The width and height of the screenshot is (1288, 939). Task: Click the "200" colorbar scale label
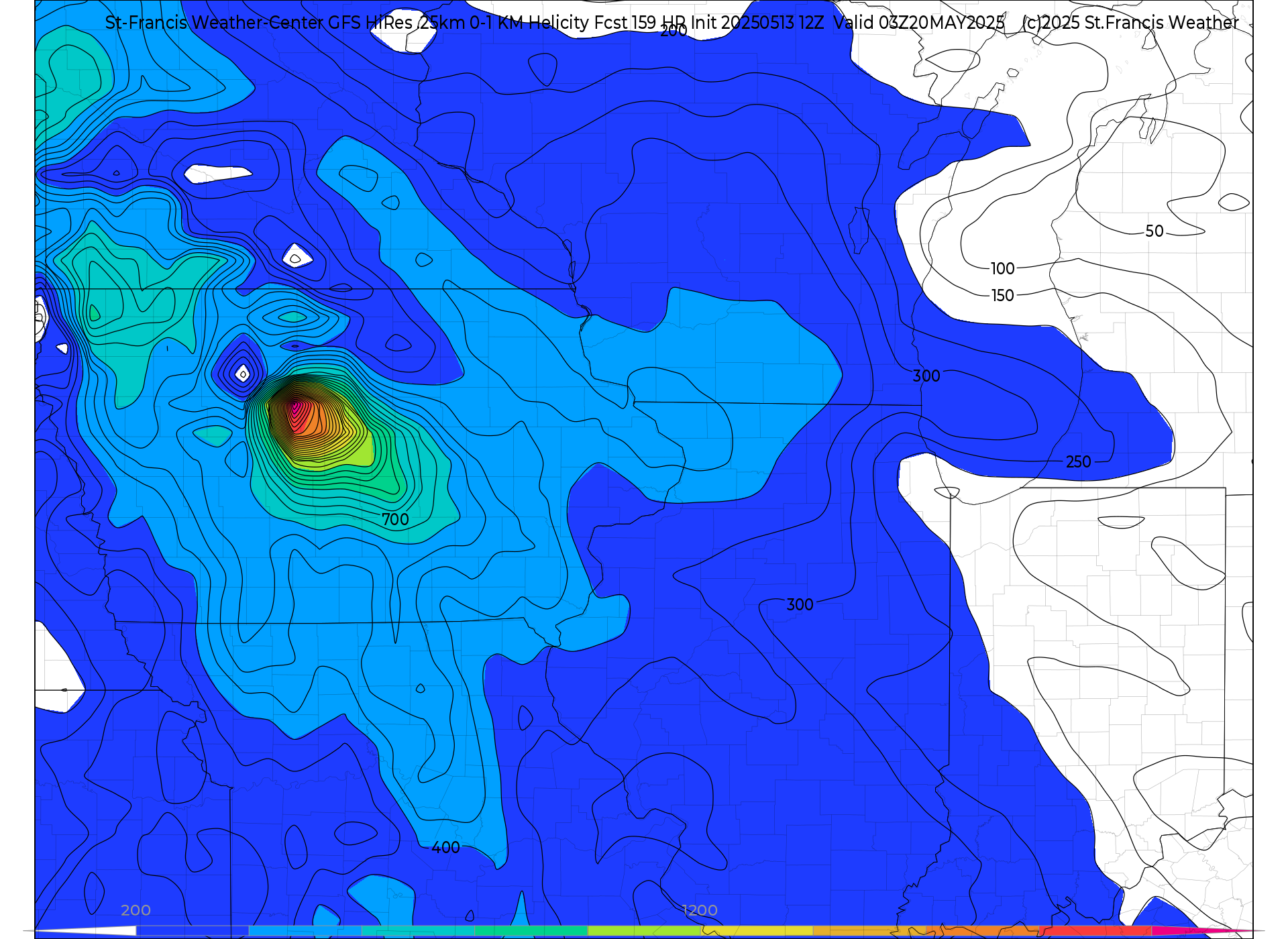[136, 910]
